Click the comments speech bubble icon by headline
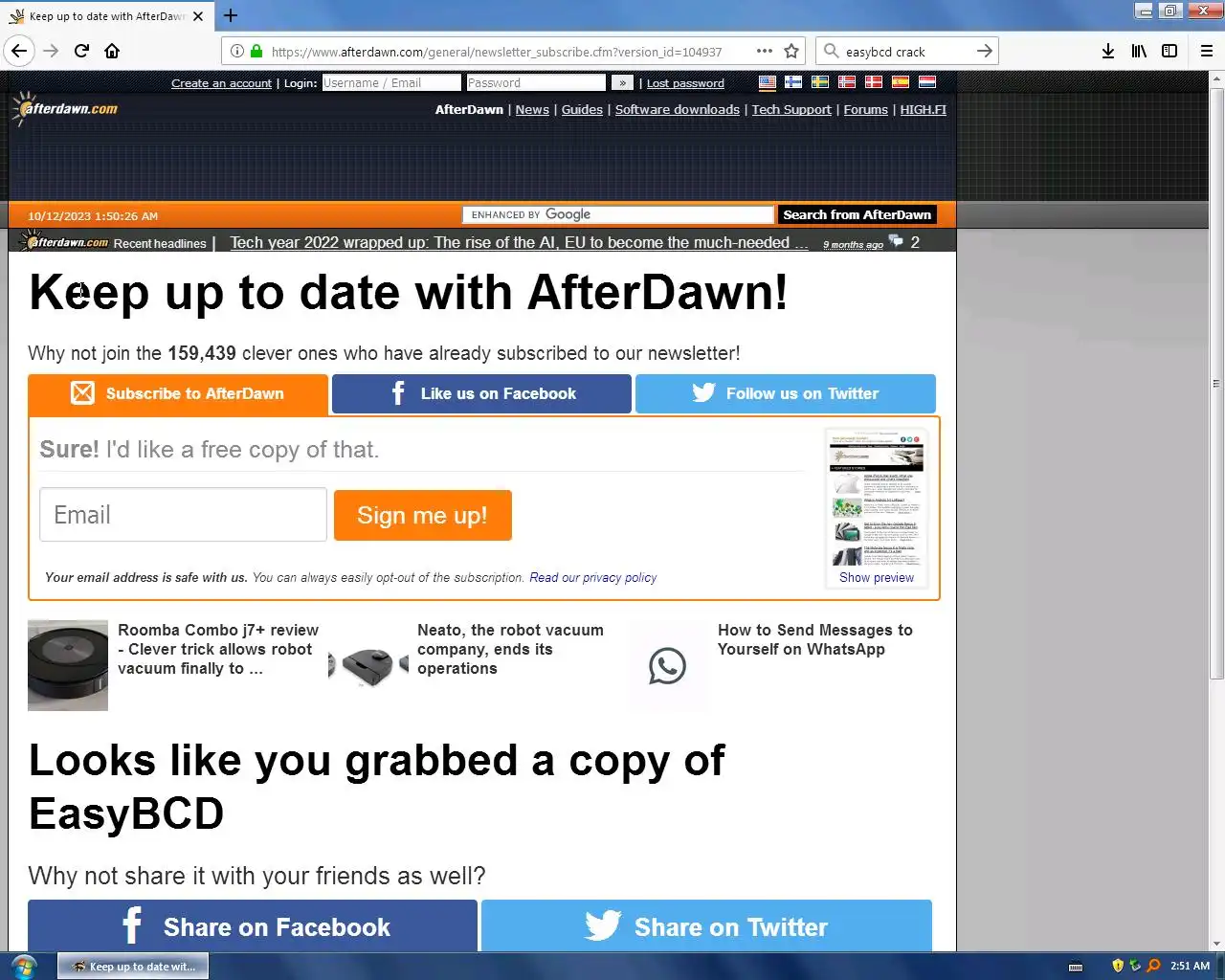Image resolution: width=1225 pixels, height=980 pixels. (896, 241)
